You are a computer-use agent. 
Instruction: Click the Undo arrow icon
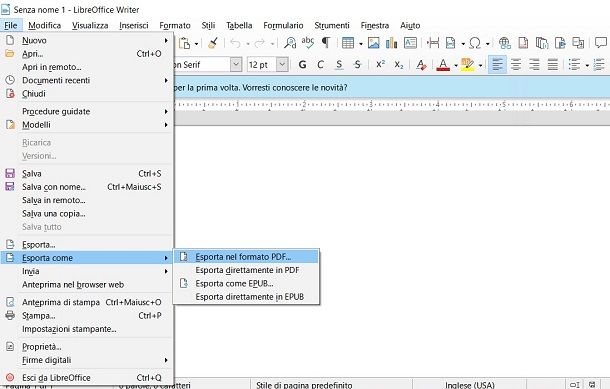click(235, 43)
